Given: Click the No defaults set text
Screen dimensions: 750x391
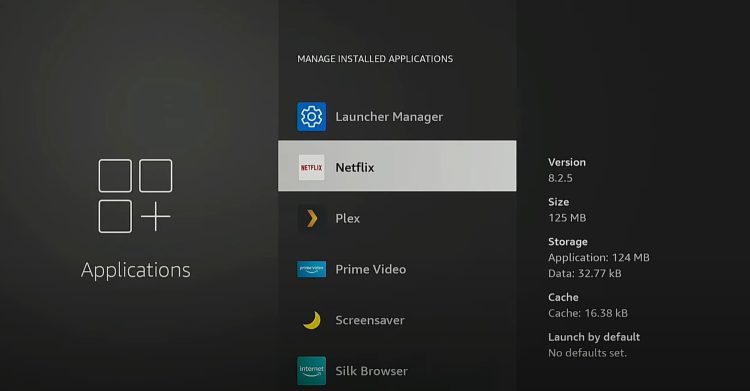Looking at the screenshot, I should [587, 353].
